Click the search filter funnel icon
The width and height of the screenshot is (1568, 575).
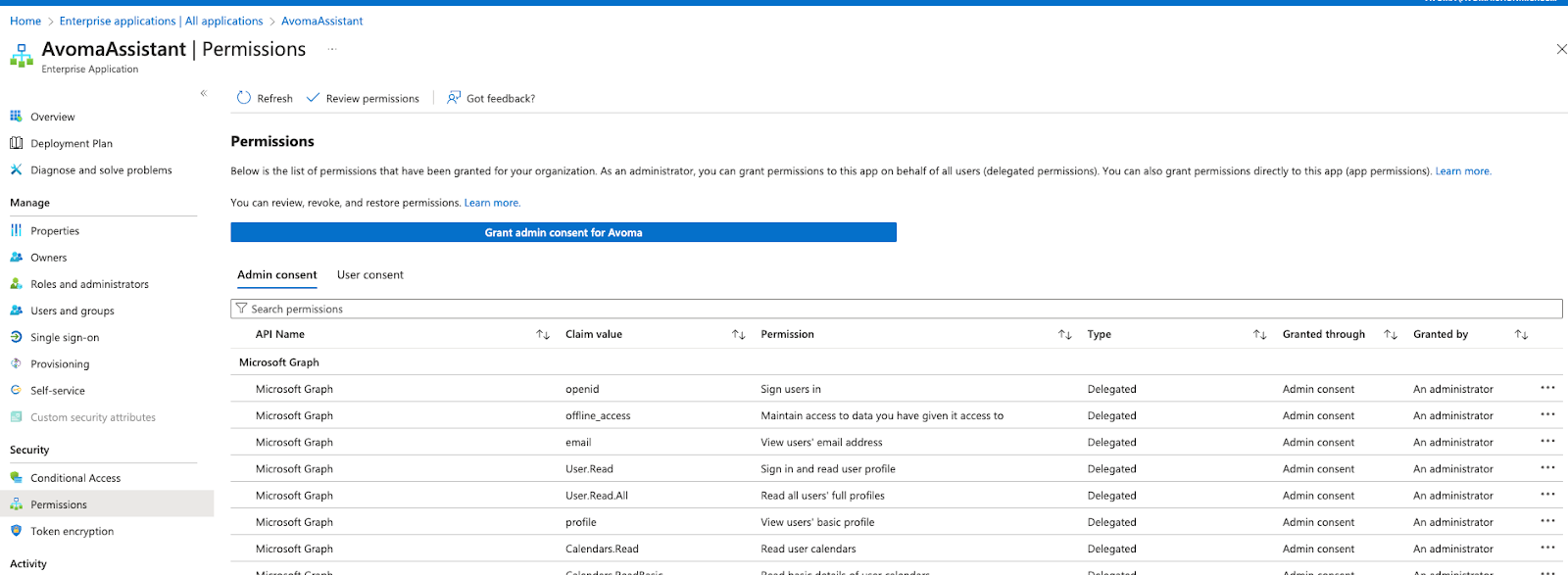[241, 308]
